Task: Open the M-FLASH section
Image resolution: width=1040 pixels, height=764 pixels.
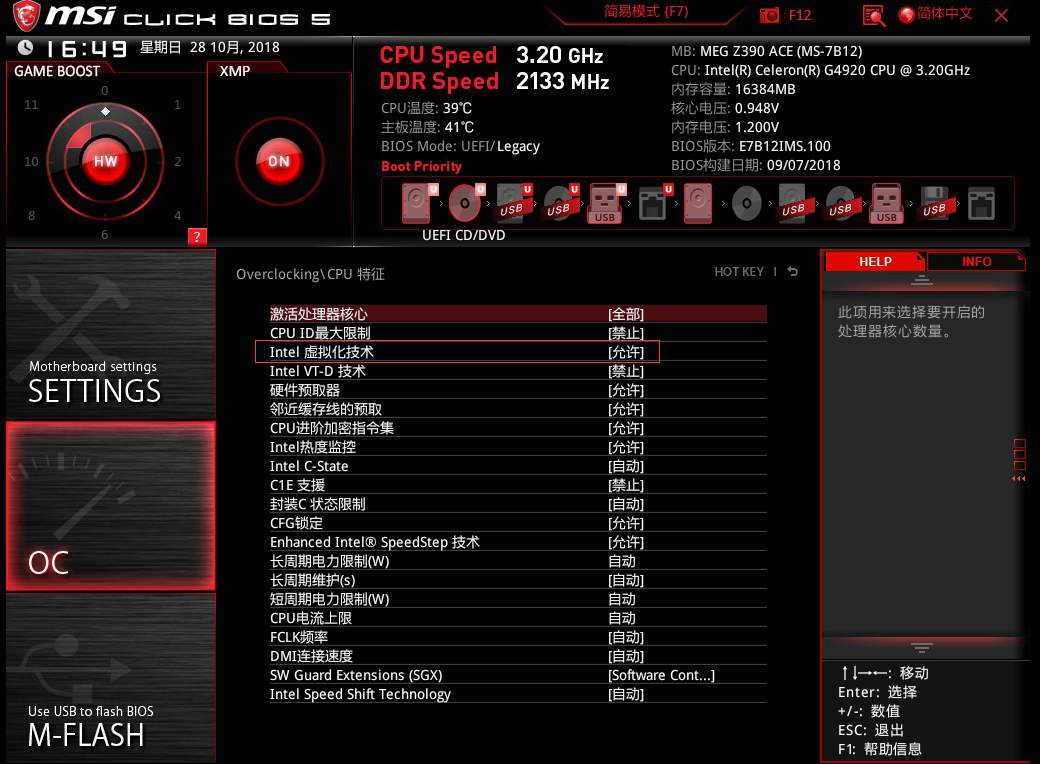Action: click(111, 678)
